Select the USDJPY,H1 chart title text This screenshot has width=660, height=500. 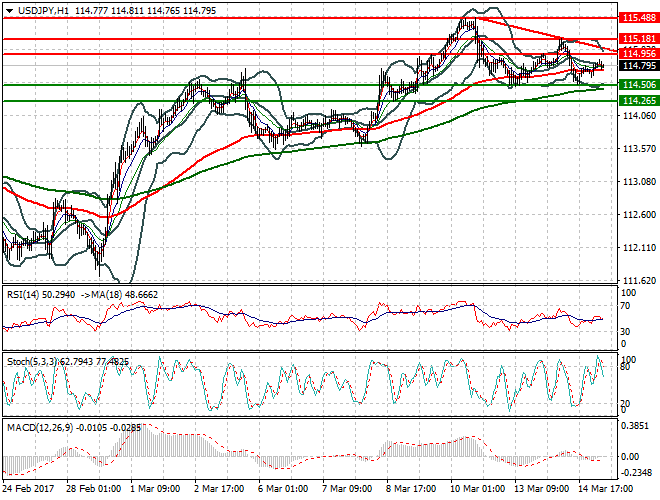(x=43, y=11)
